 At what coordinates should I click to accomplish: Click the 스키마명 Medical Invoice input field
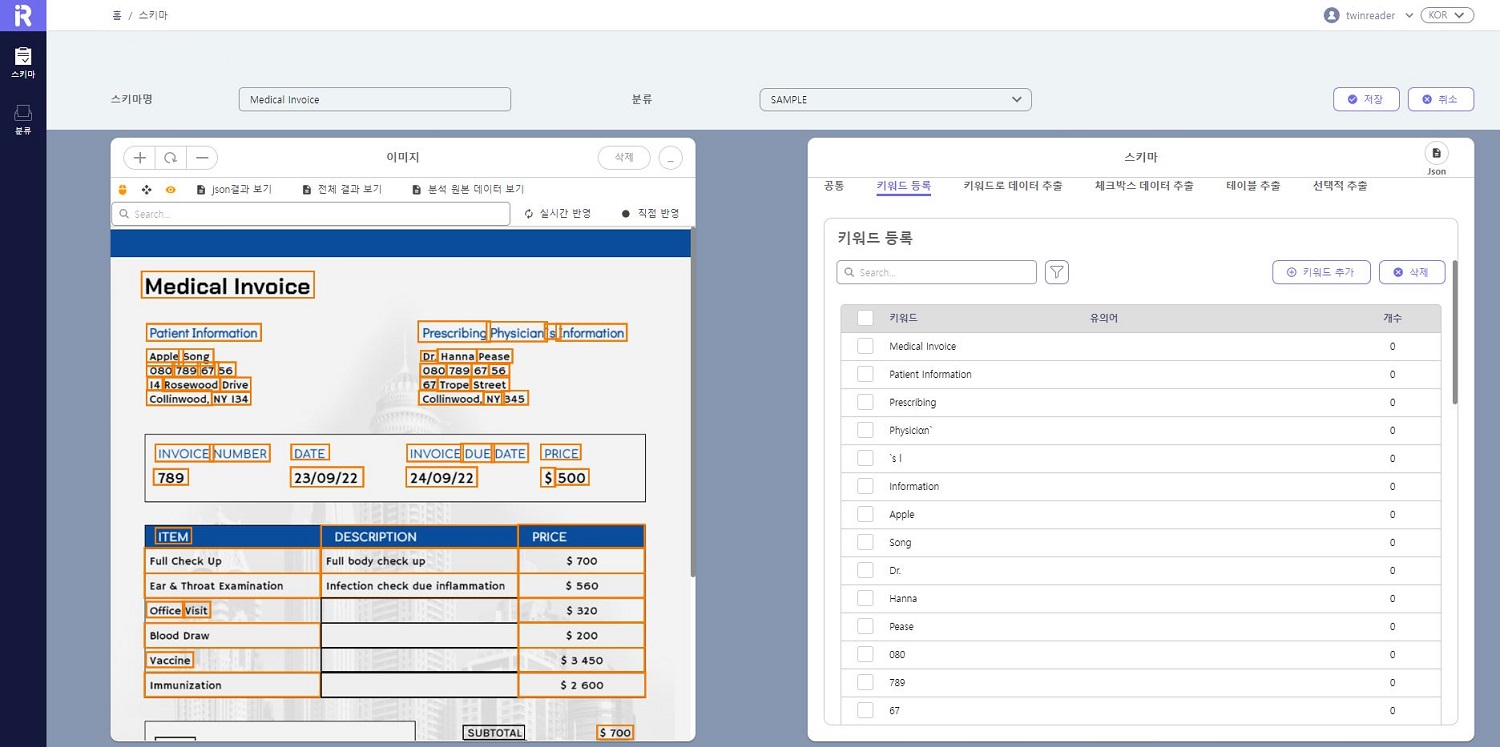375,100
